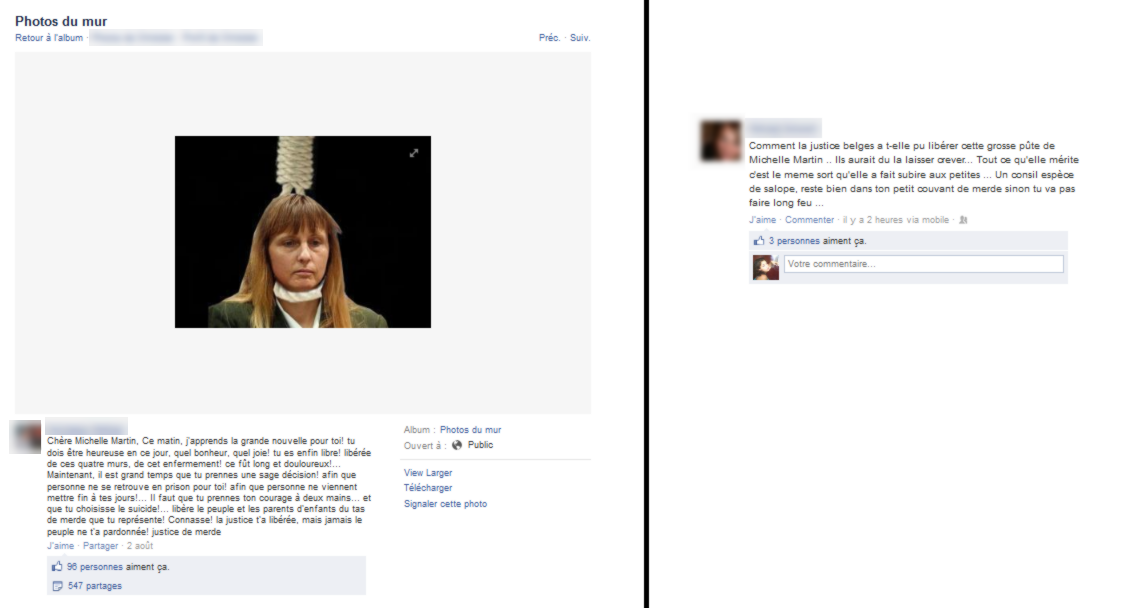This screenshot has width=1123, height=608.
Task: Open the Photos du mur album link
Action: 471,430
